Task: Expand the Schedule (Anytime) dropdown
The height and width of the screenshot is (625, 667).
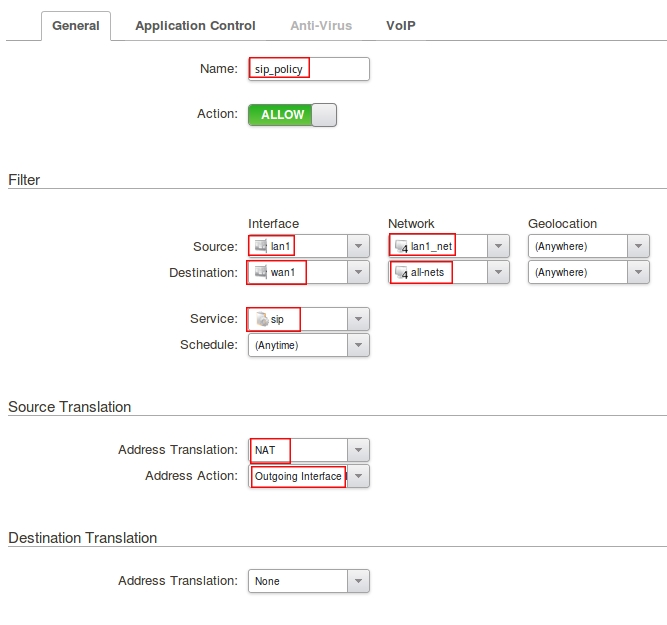Action: coord(358,345)
